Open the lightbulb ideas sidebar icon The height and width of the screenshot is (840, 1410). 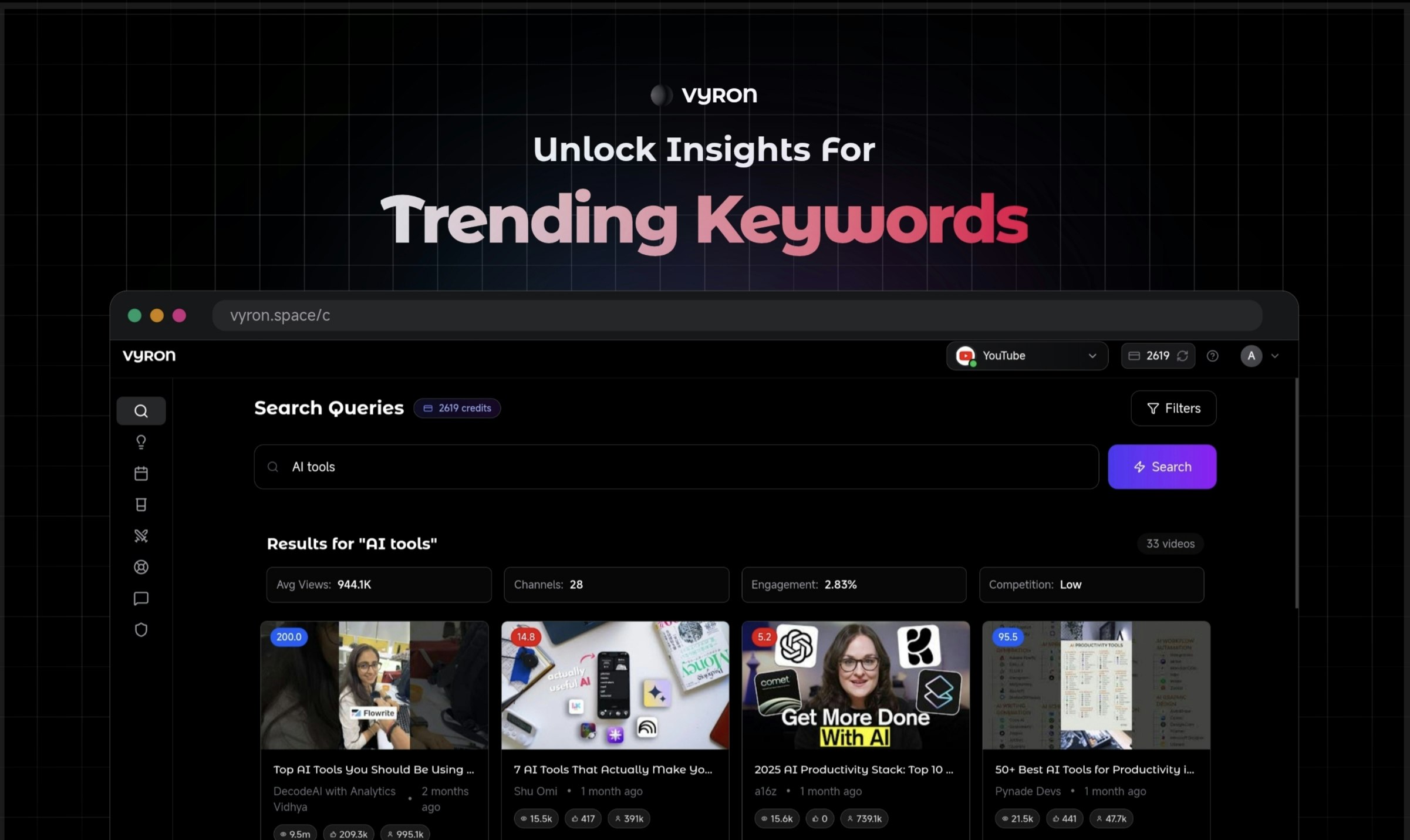(141, 442)
